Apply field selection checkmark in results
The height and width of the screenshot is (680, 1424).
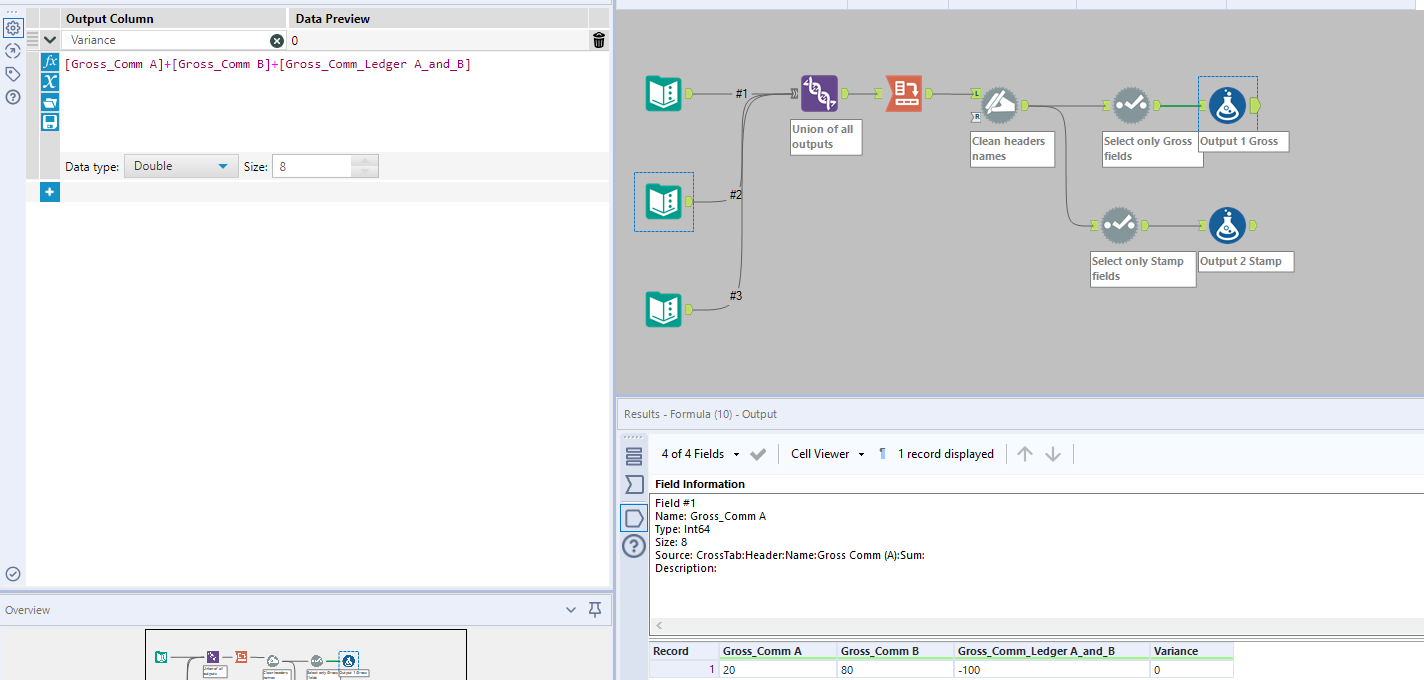click(x=758, y=454)
